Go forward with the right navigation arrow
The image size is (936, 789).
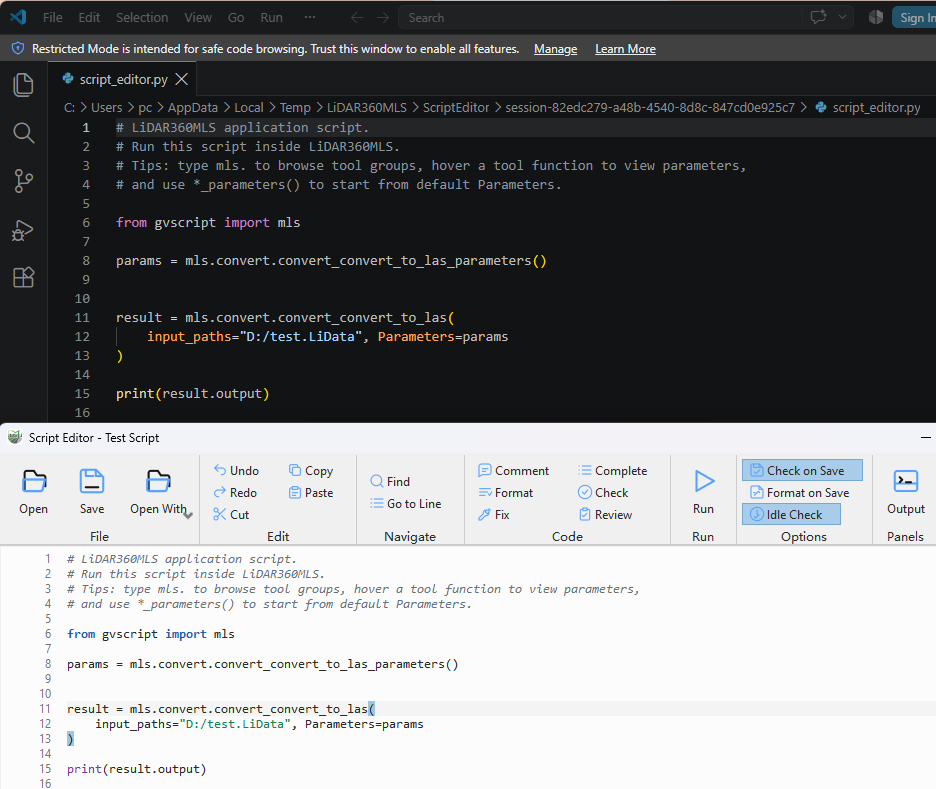point(383,17)
